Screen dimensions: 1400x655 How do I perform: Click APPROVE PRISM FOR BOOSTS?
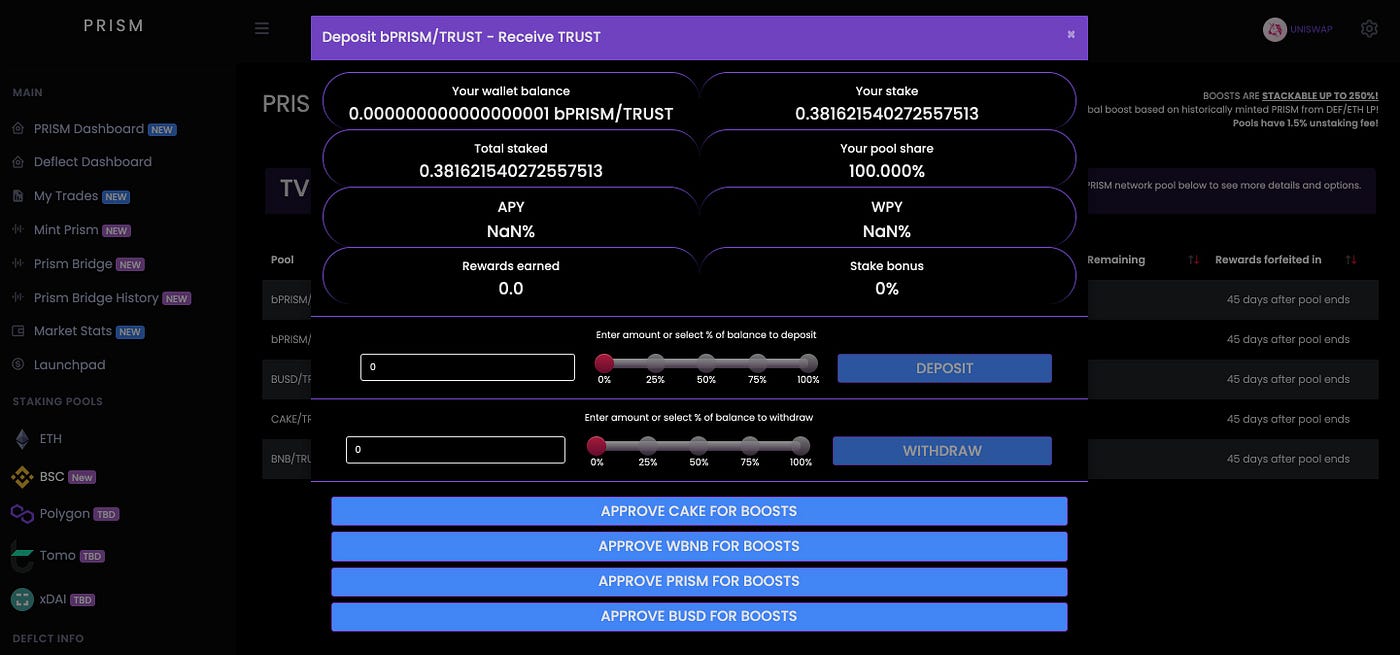699,581
